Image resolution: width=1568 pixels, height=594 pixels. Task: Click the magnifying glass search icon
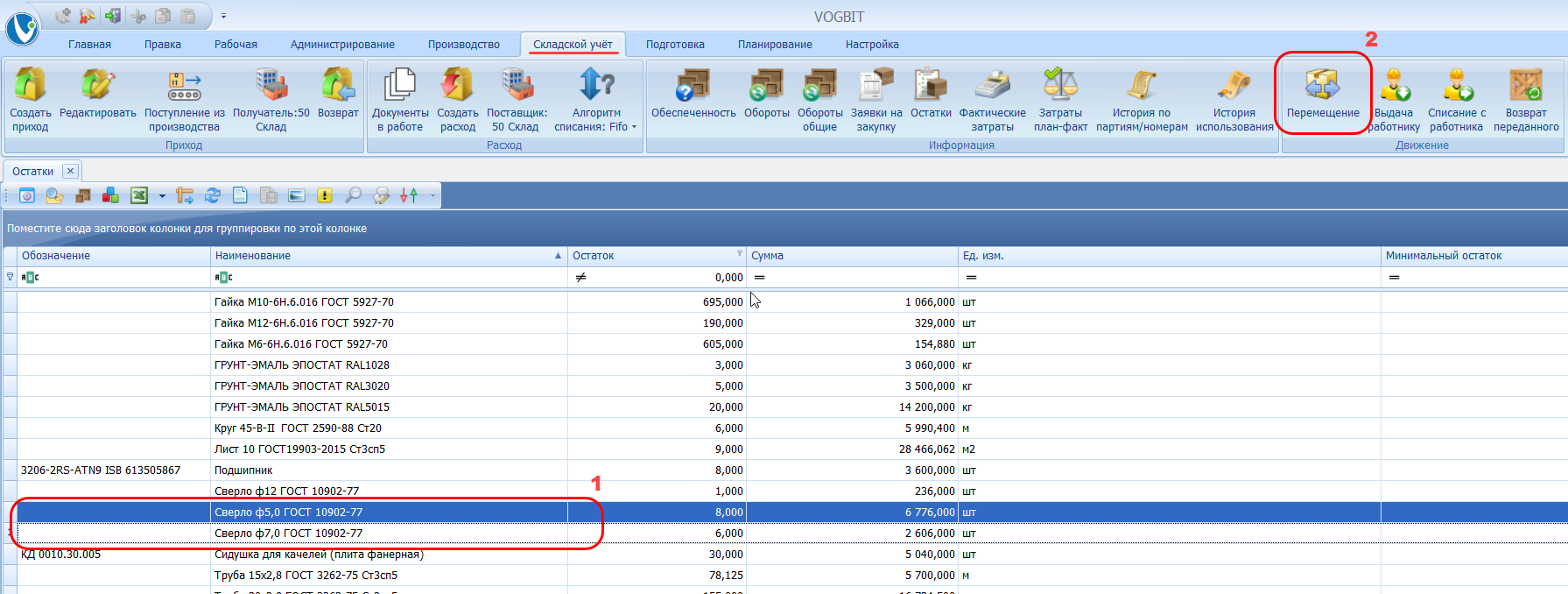coord(353,195)
